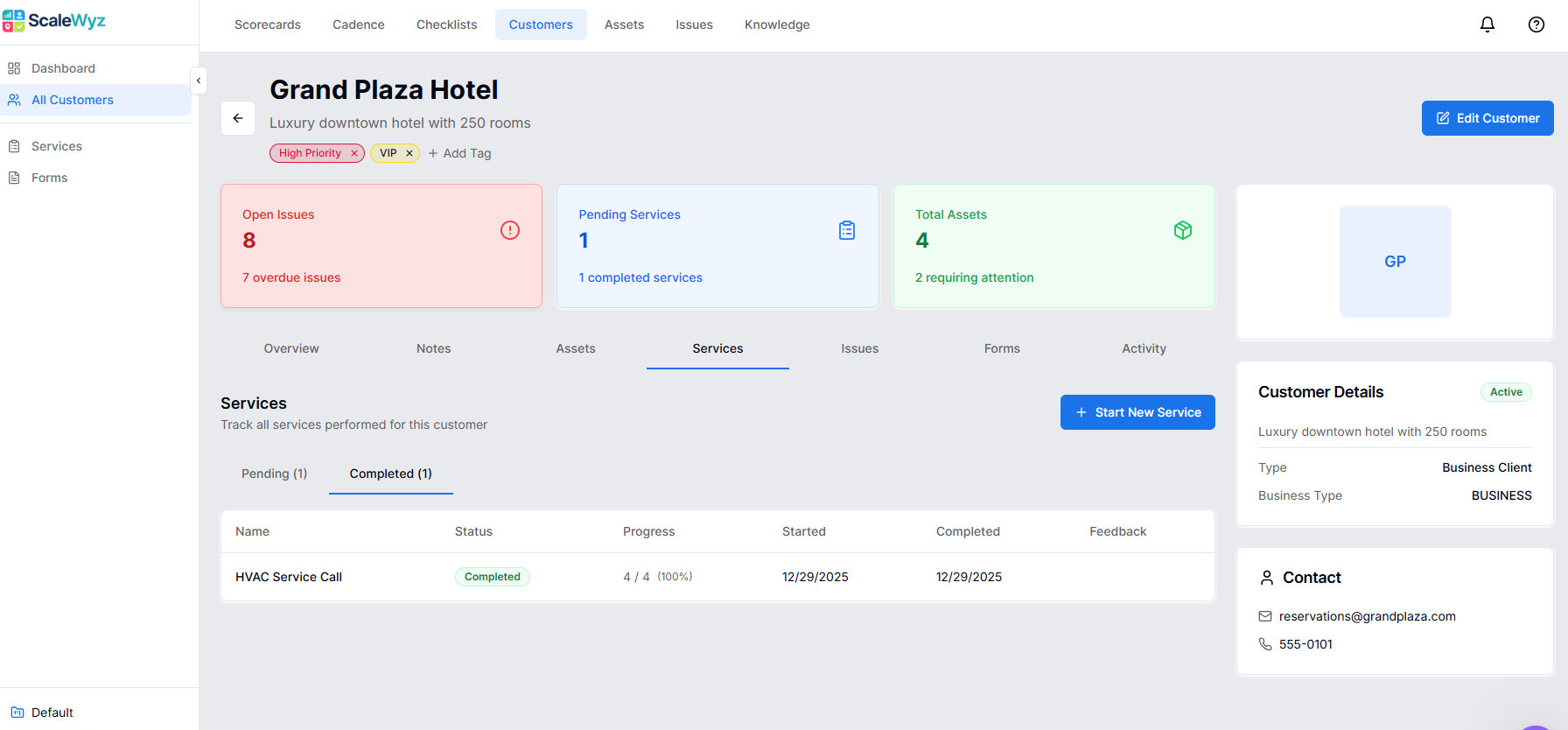The width and height of the screenshot is (1568, 730).
Task: Switch to the Assets customer tab
Action: pos(576,348)
